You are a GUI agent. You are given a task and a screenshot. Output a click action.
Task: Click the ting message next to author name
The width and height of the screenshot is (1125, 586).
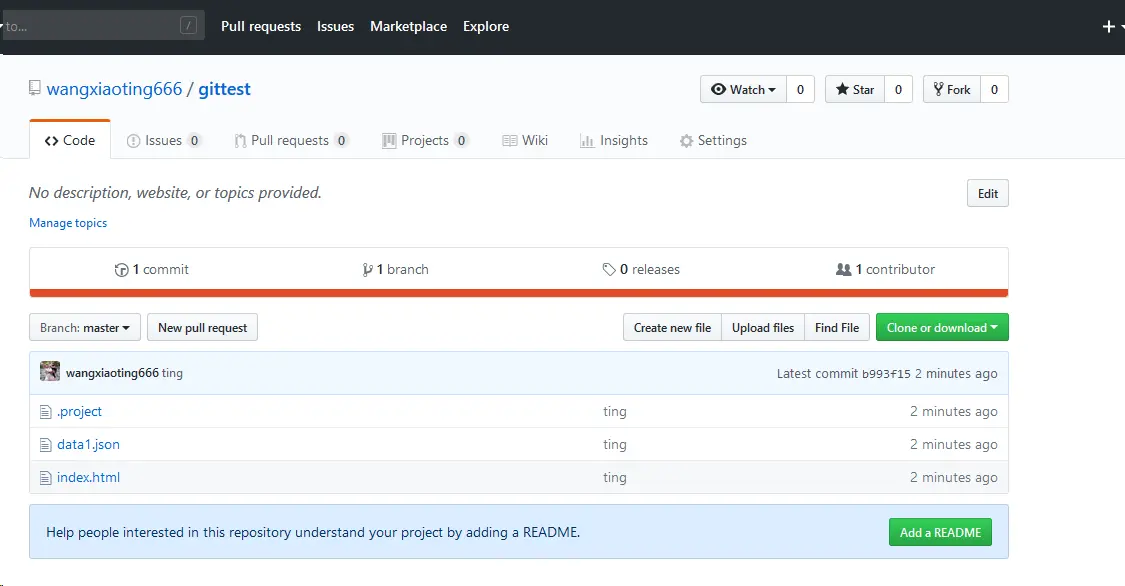[172, 373]
